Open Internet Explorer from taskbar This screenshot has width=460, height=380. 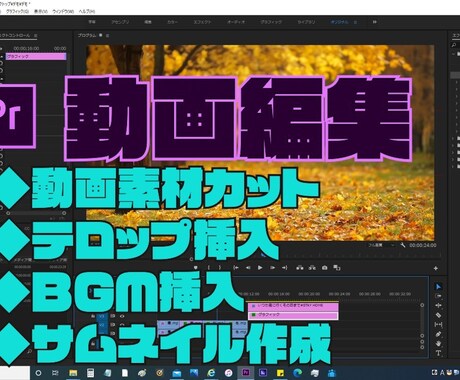pos(211,373)
